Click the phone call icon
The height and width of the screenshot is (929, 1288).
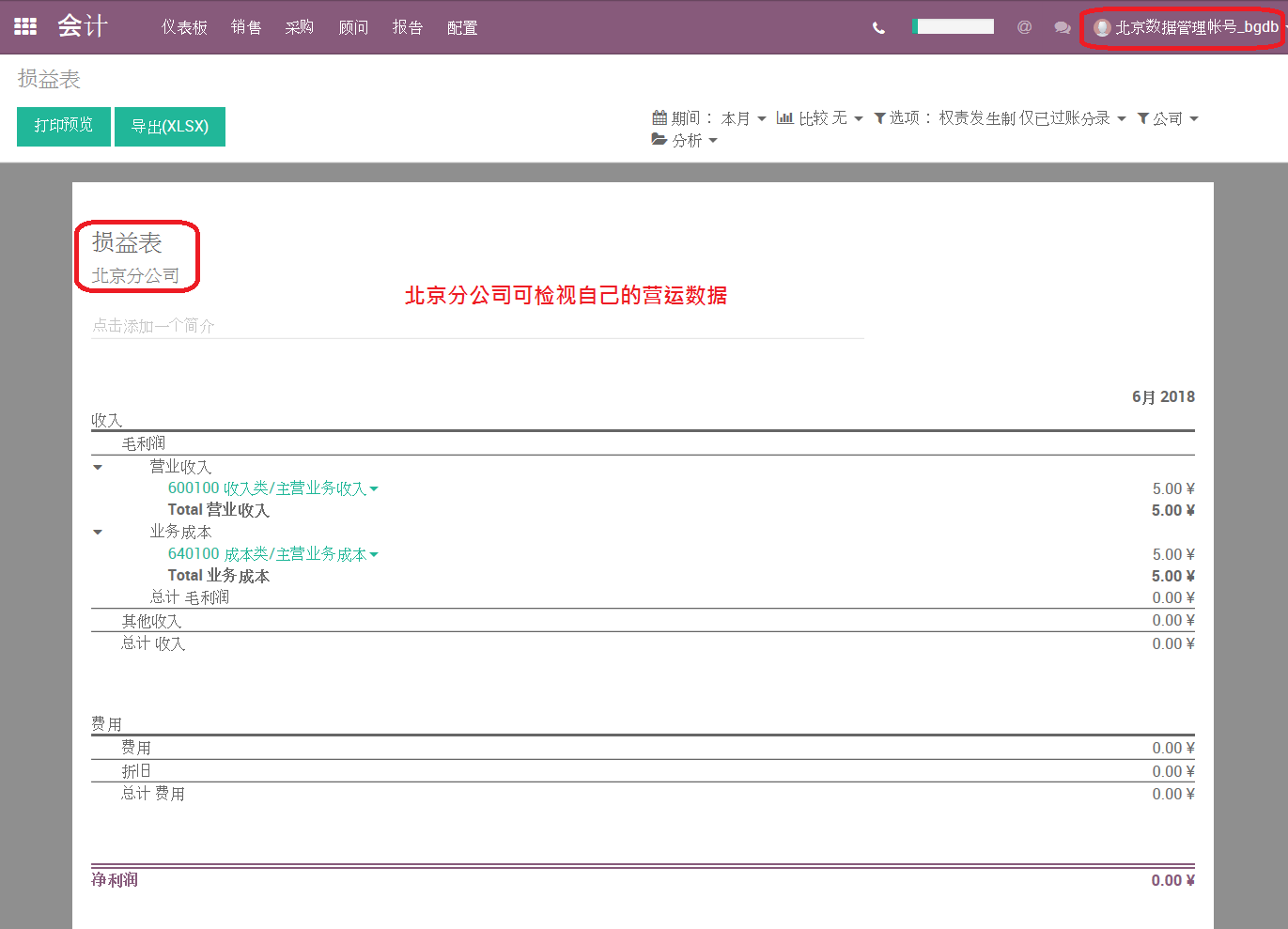pos(878,28)
